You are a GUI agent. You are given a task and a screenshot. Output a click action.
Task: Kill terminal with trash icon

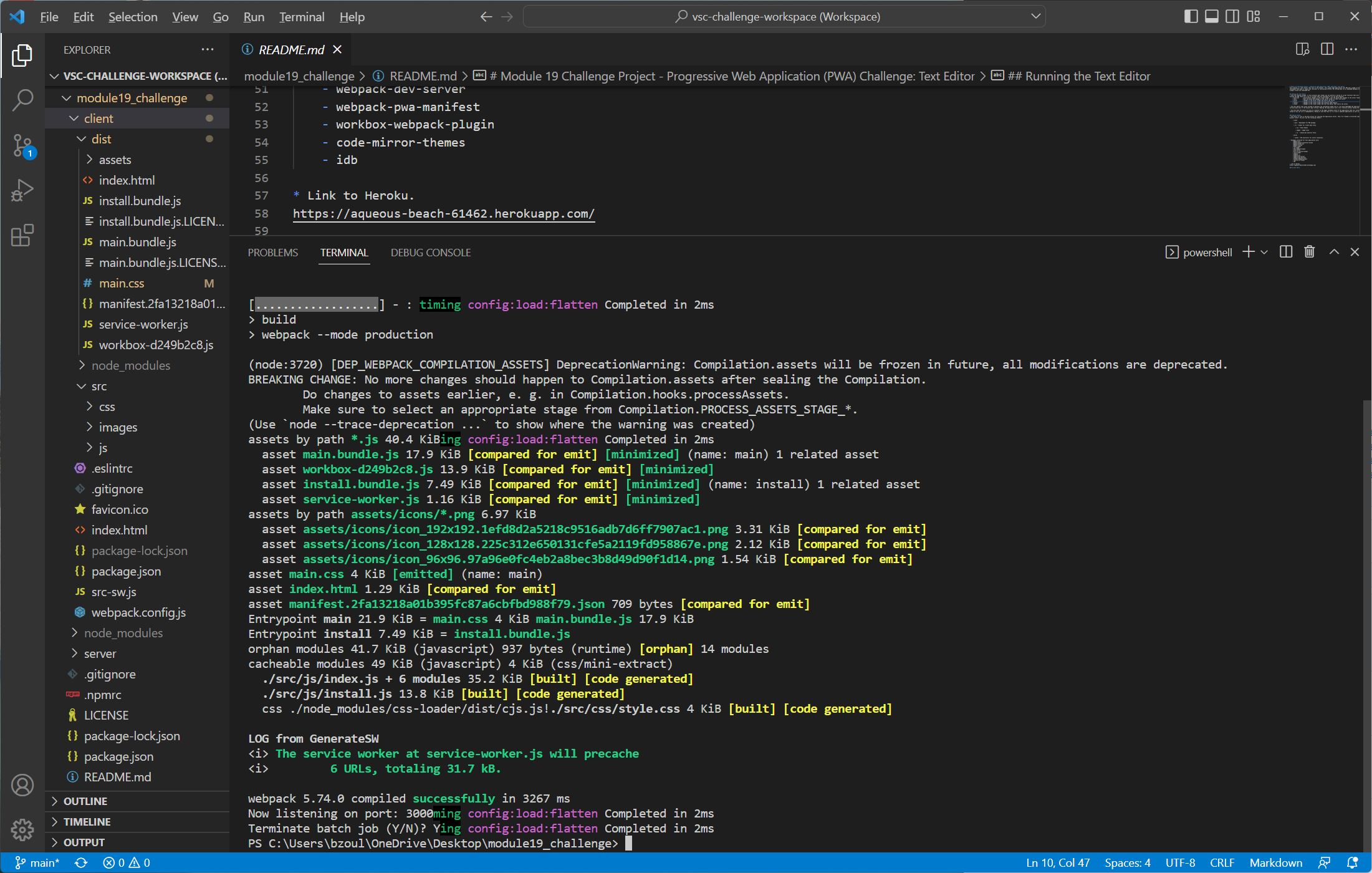1309,252
